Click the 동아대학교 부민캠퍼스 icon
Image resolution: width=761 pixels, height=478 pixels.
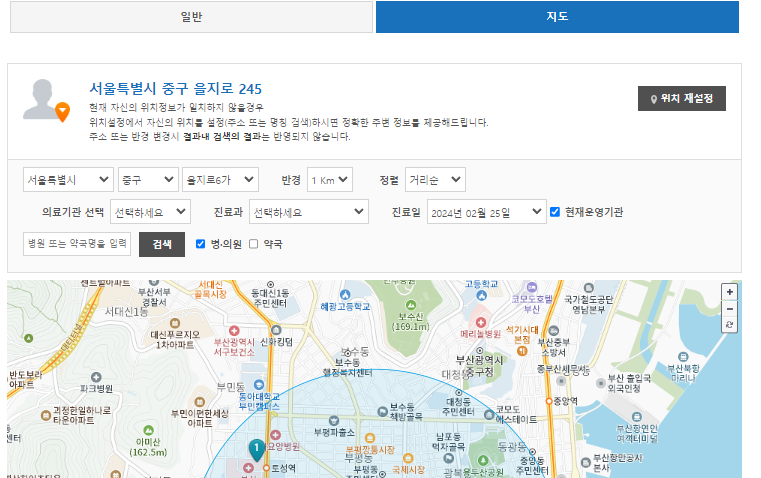coord(259,385)
